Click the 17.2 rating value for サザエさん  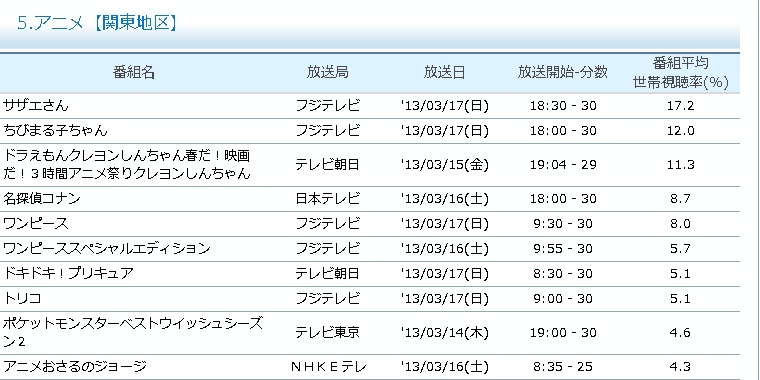coord(681,106)
